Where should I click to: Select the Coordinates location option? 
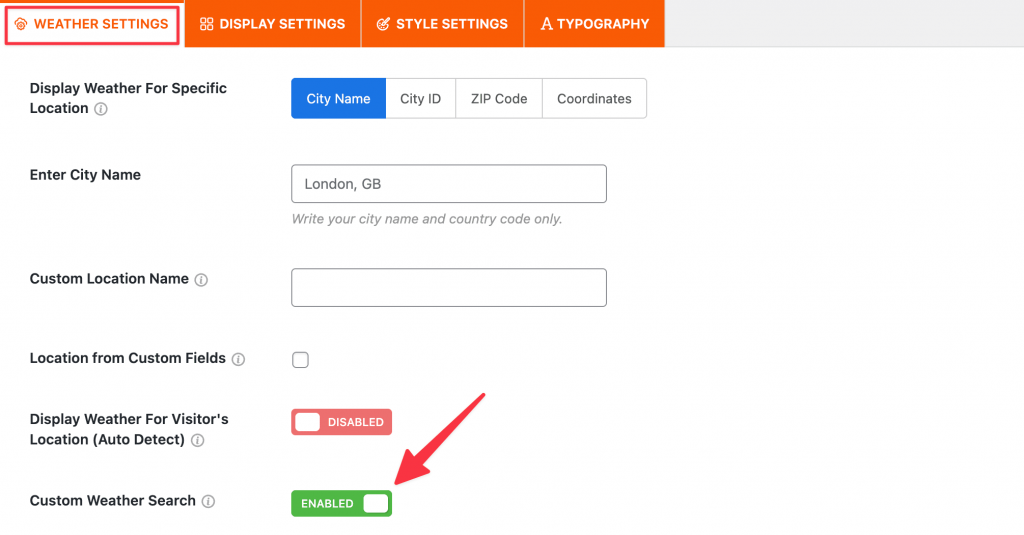tap(594, 99)
